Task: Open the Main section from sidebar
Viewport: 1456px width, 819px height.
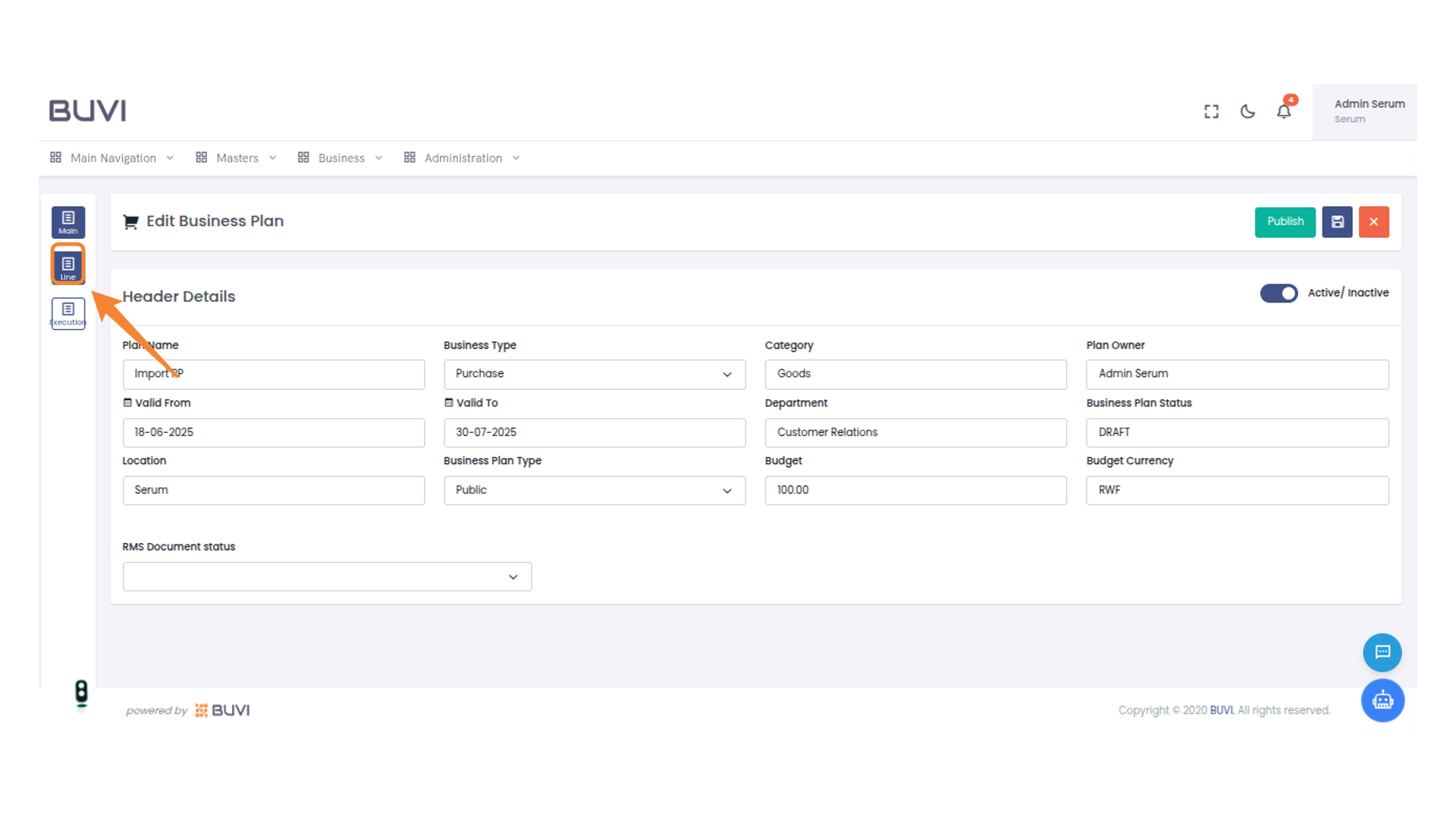Action: 67,221
